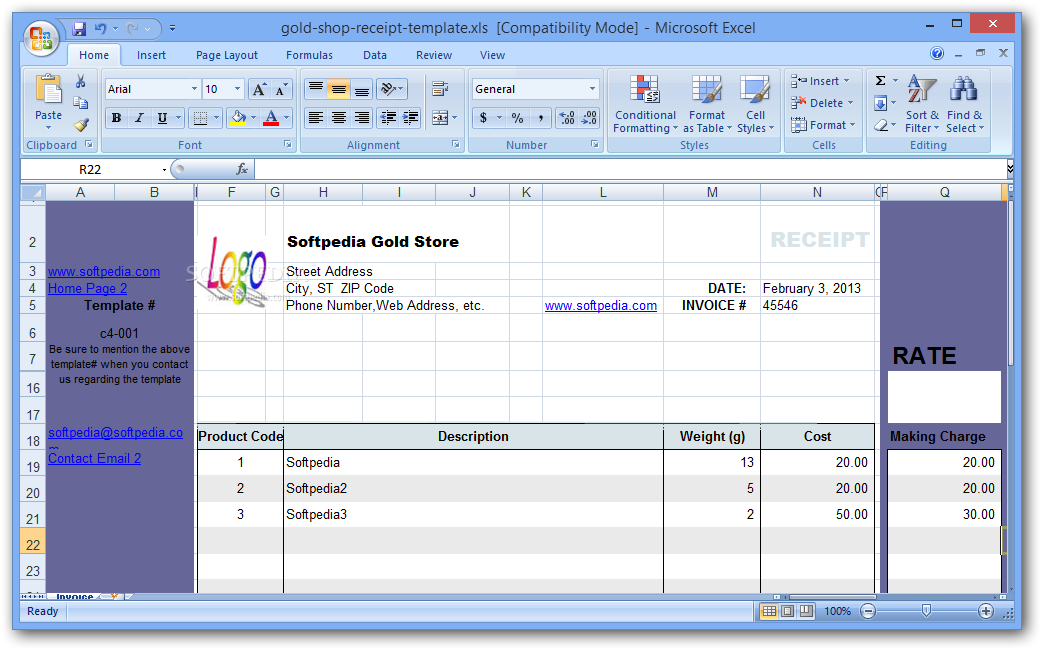Screen dimensions: 1042x650
Task: Click the zoom slider handle
Action: 926,610
